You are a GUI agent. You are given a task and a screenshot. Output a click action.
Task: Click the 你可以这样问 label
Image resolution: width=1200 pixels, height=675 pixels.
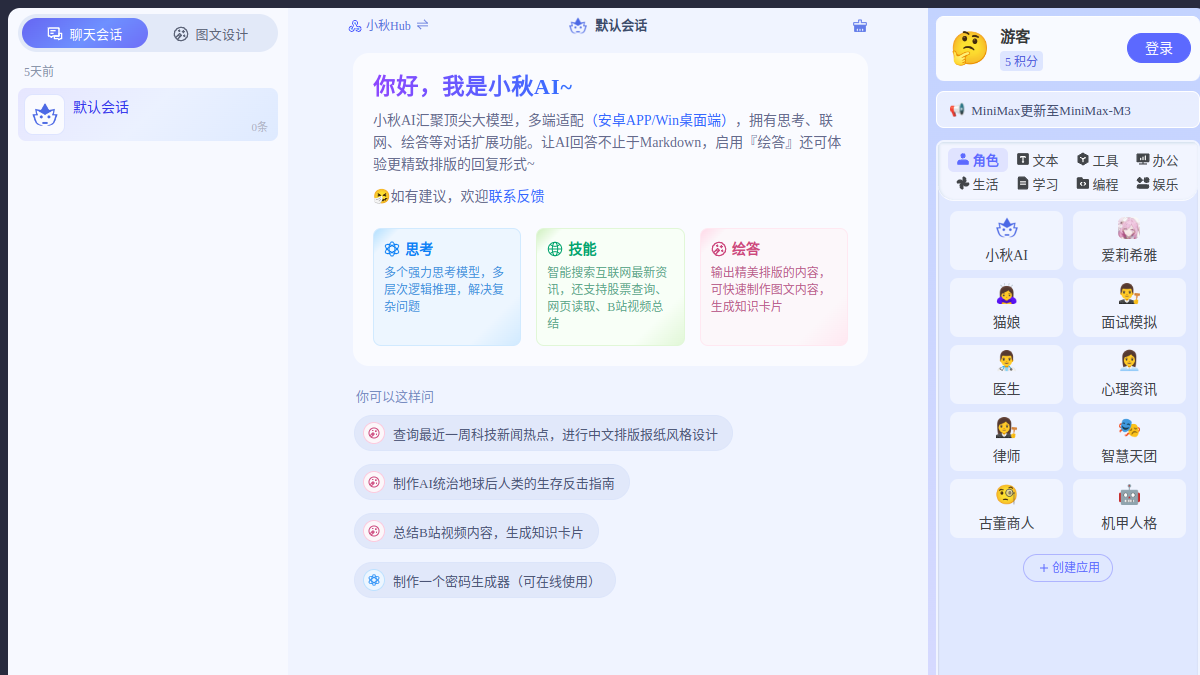point(395,396)
